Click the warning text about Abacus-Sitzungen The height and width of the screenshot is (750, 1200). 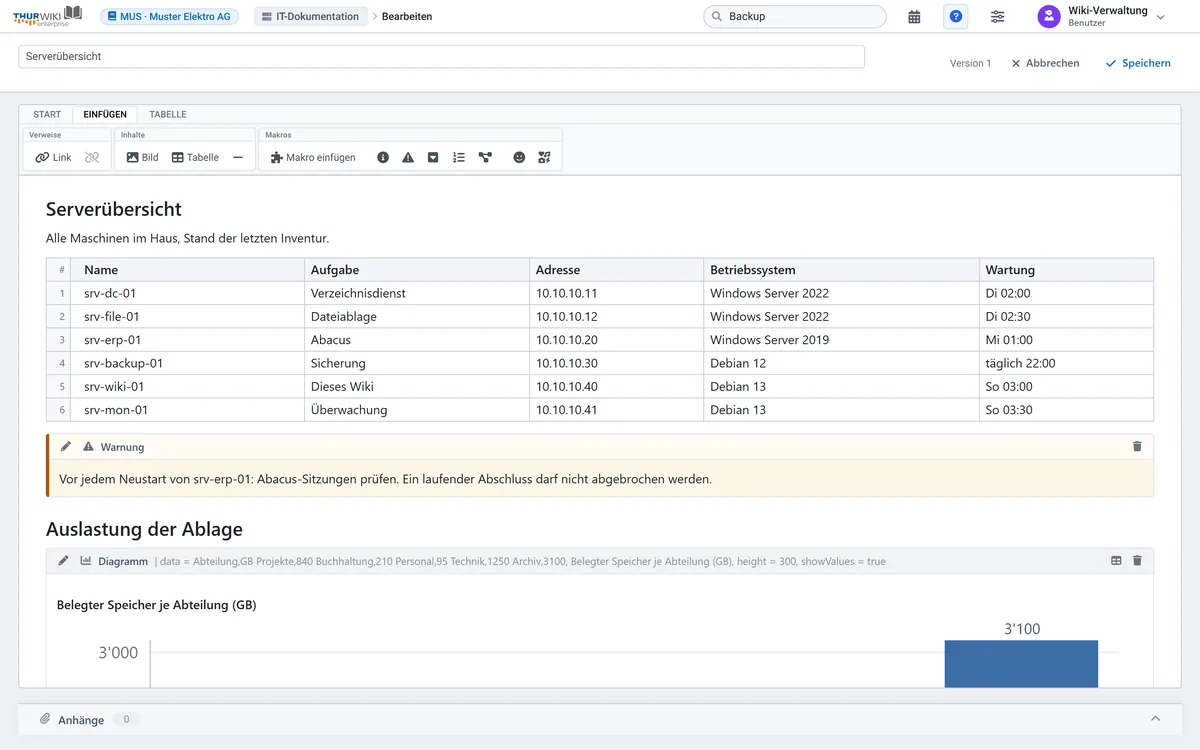[385, 479]
